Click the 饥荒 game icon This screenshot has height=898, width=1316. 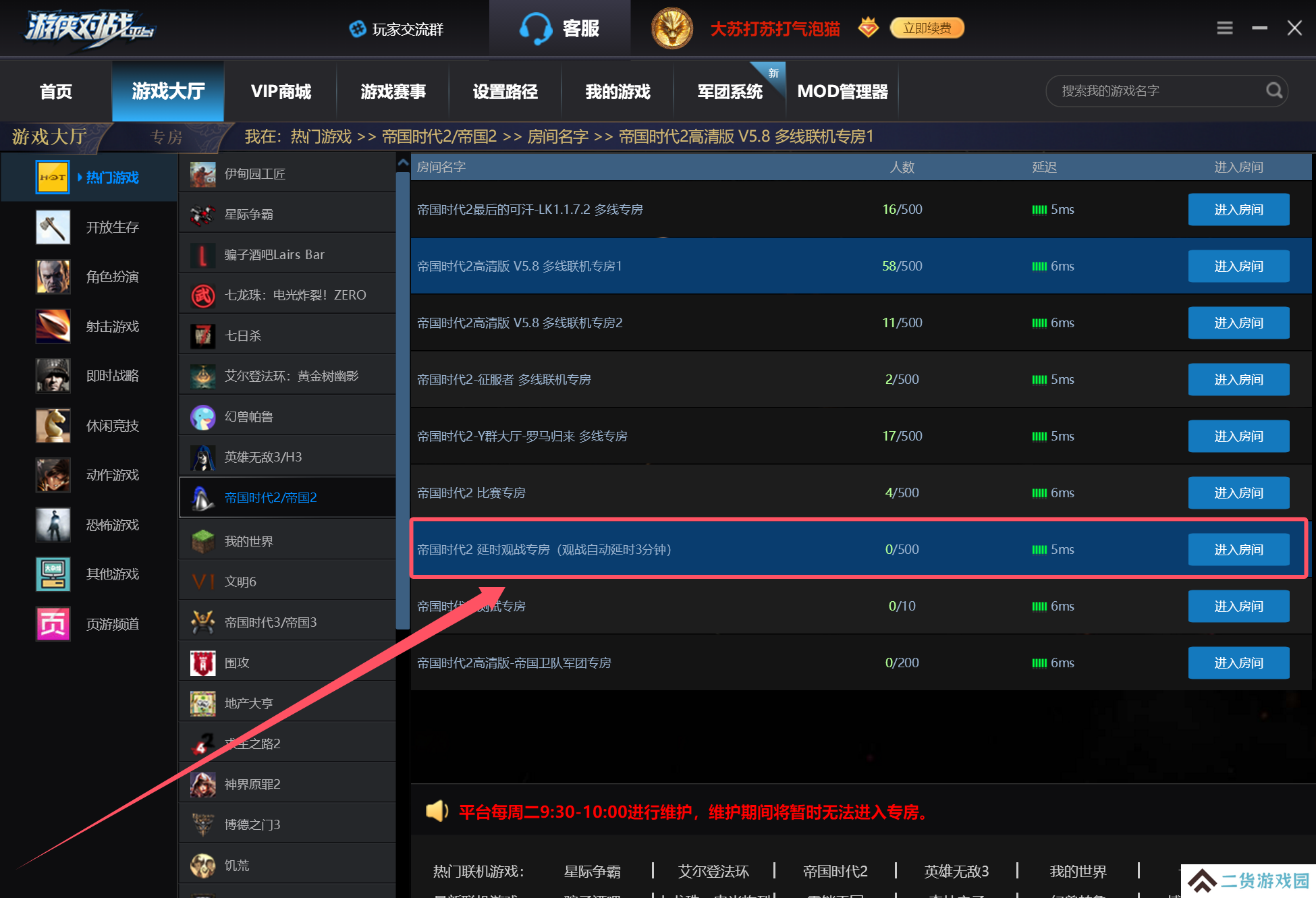tap(202, 865)
